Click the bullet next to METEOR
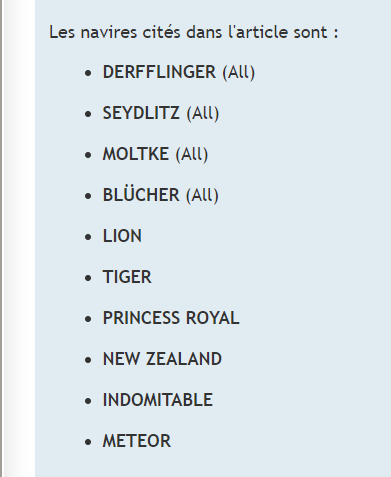This screenshot has height=477, width=391. click(x=88, y=442)
